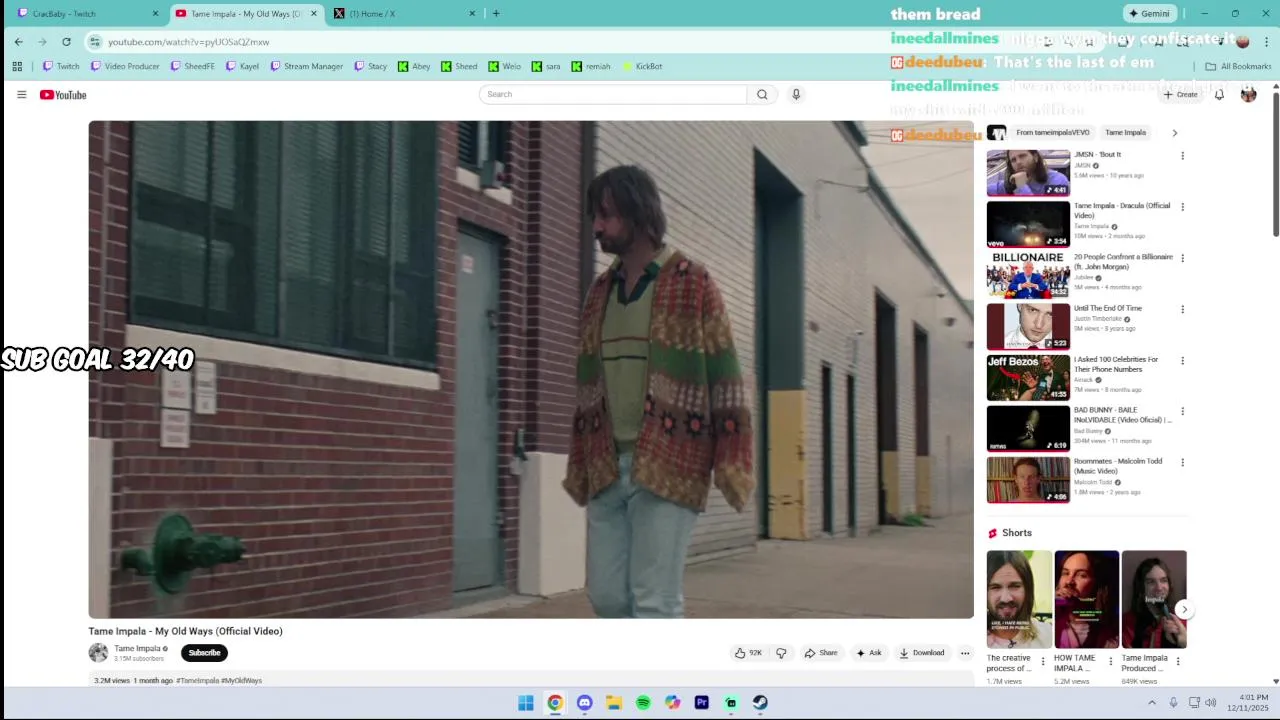The height and width of the screenshot is (720, 1280).
Task: Dislike the video with thumbs down
Action: click(x=781, y=653)
